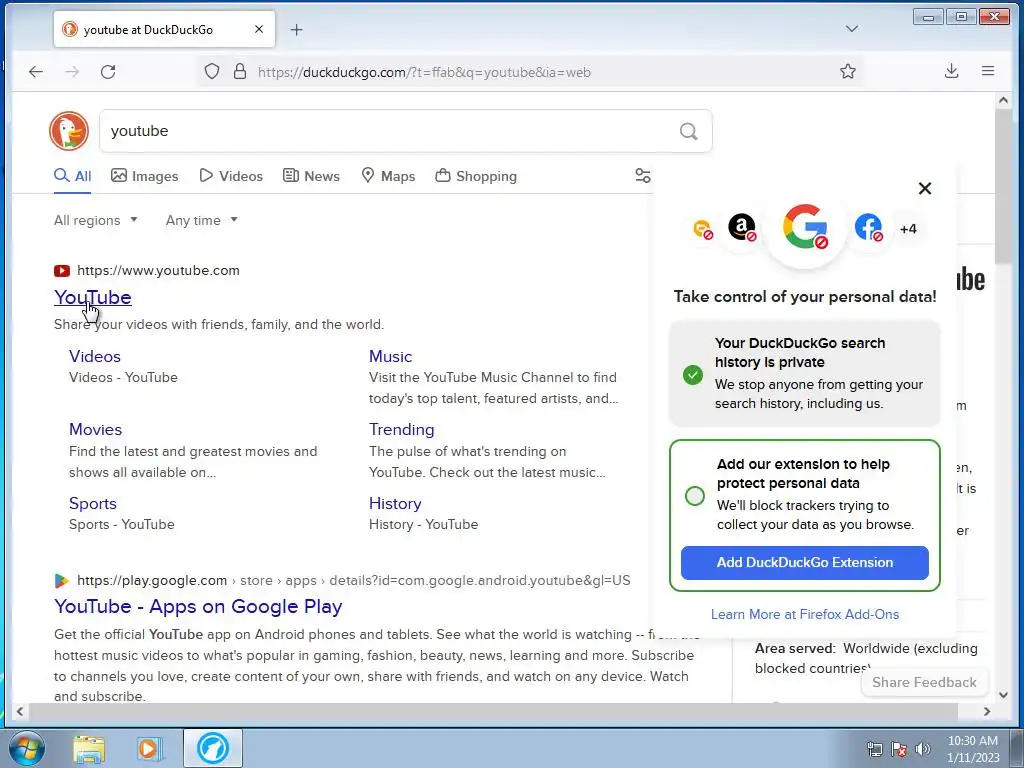
Task: Click the vertical scrollbar up arrow
Action: (x=1004, y=101)
